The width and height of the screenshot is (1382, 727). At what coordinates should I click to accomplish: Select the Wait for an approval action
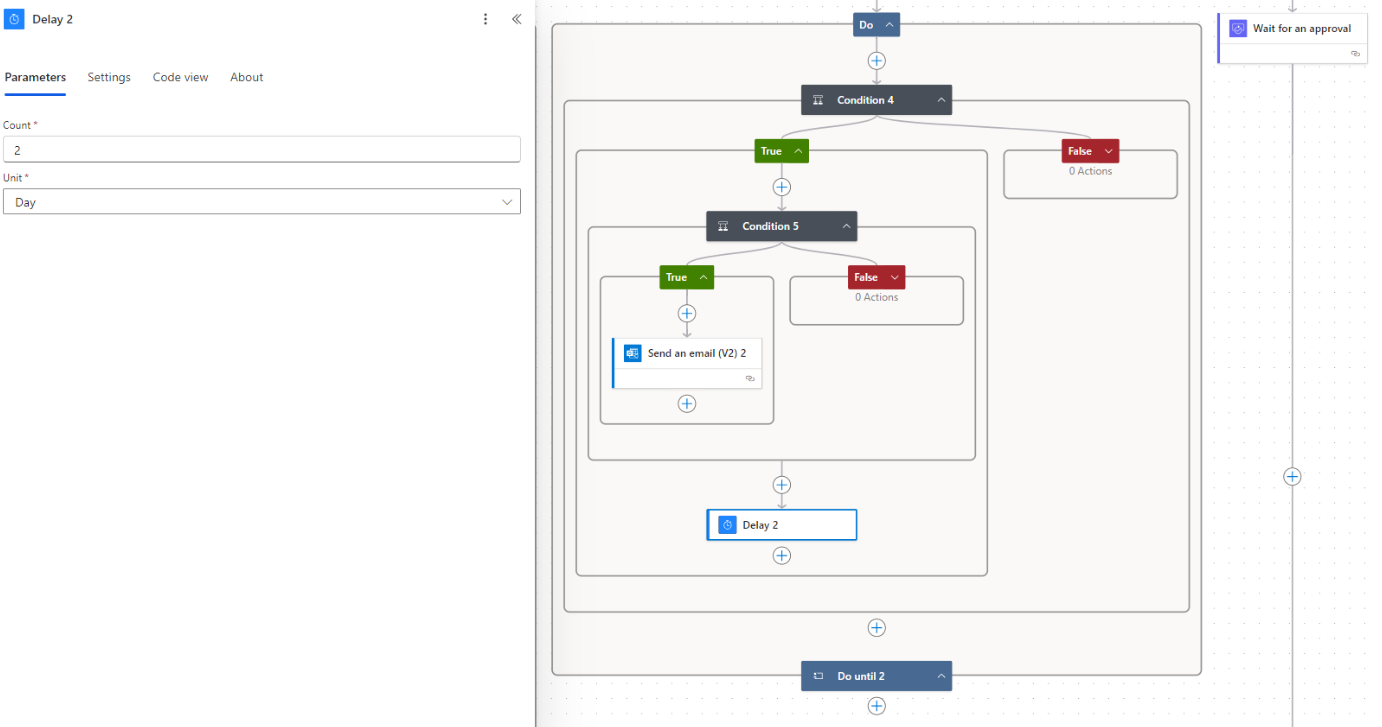(1301, 29)
